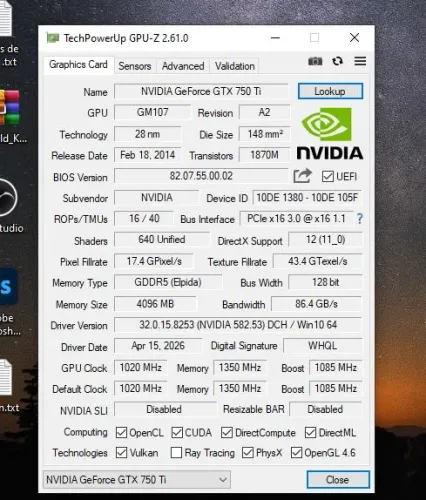The height and width of the screenshot is (500, 426).
Task: Click the NVIDIA SLI value Disabled
Action: tap(164, 409)
